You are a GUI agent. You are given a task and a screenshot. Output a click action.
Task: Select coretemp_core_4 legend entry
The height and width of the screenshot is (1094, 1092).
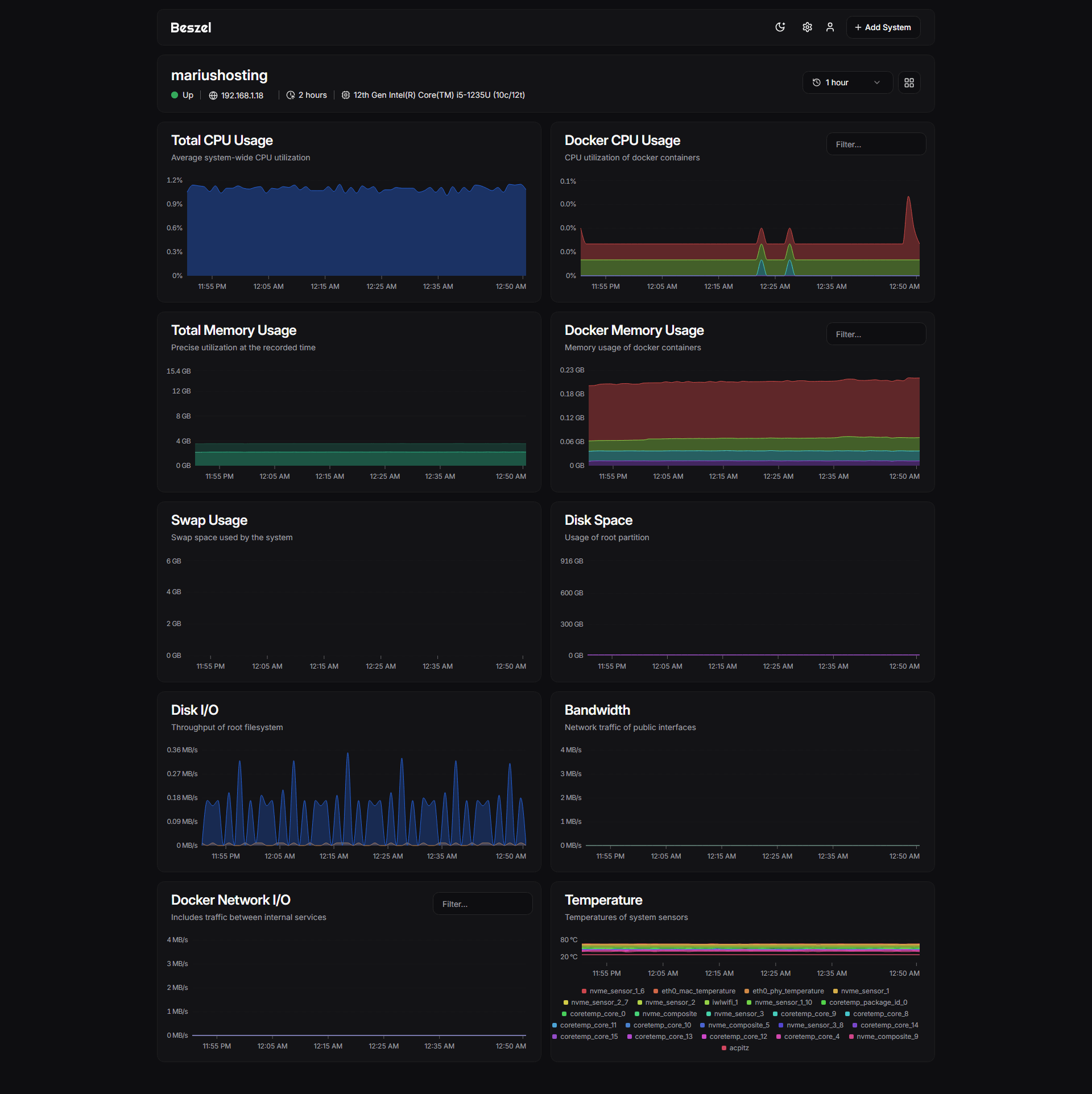(x=808, y=1037)
